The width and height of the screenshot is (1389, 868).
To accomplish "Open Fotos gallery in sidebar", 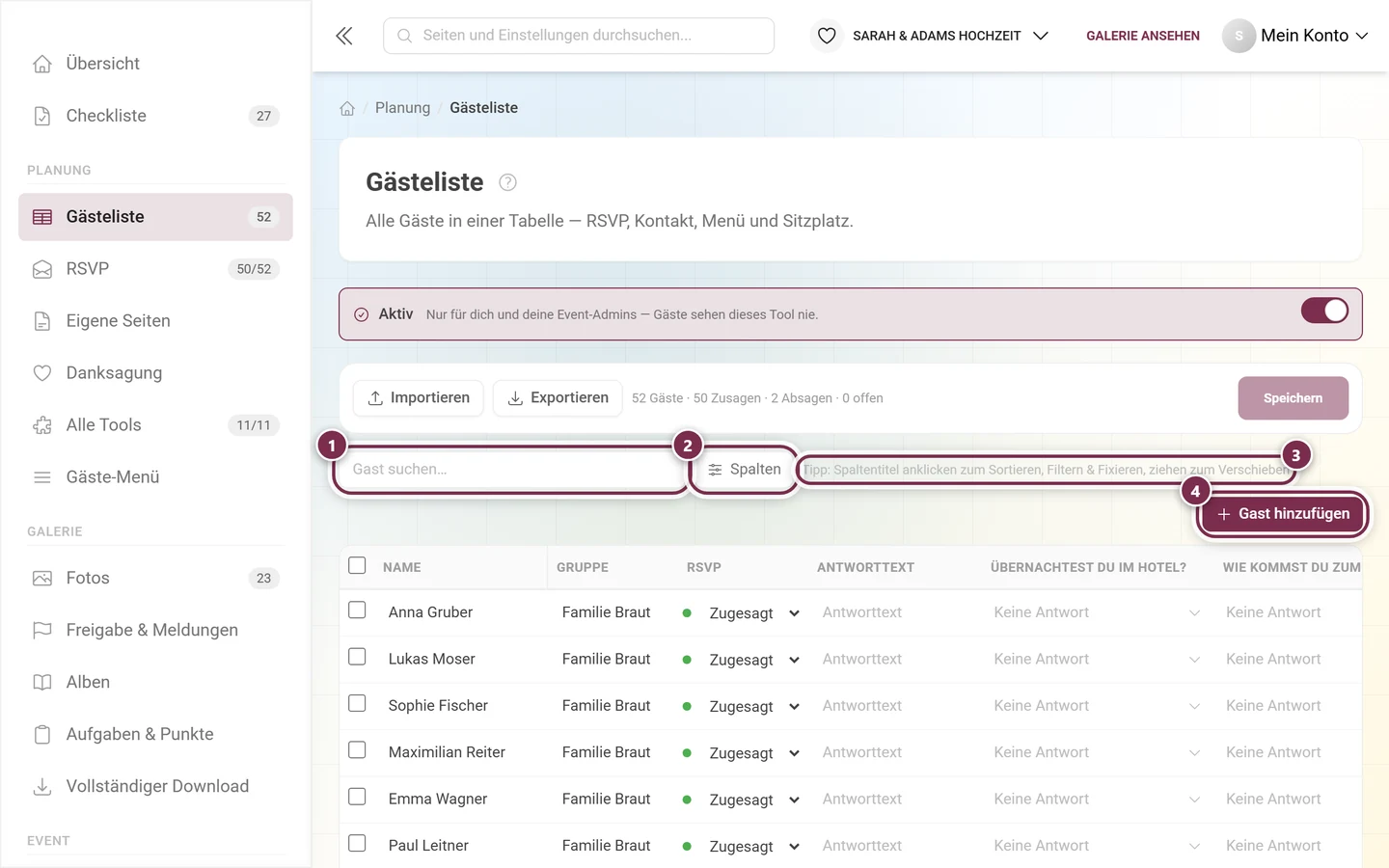I will coord(155,578).
